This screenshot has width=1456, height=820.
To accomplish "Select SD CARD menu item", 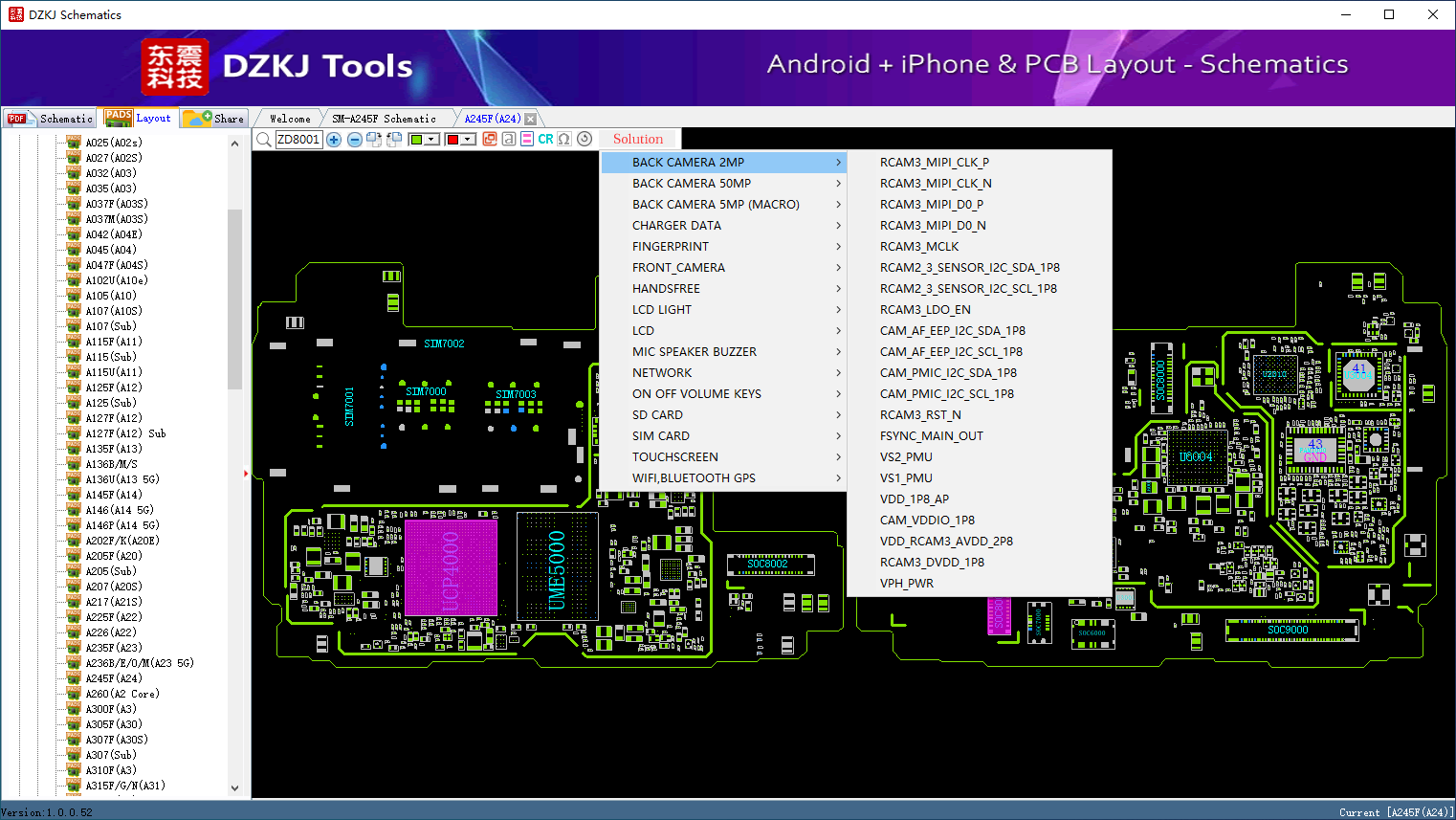I will click(724, 415).
